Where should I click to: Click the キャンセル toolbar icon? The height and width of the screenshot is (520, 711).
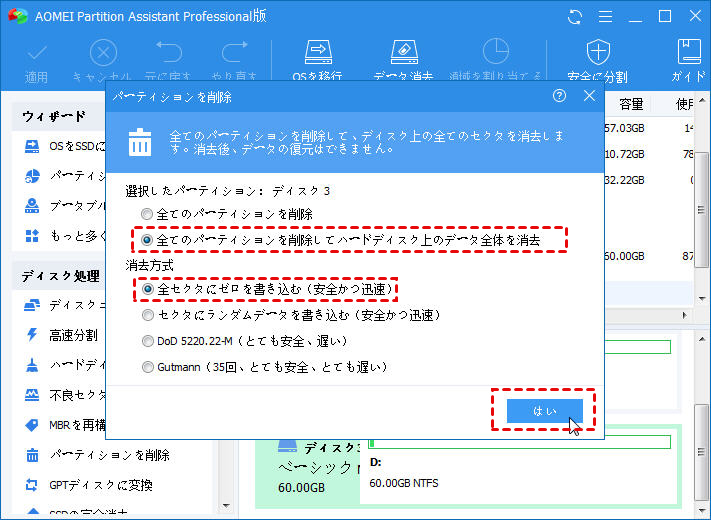[103, 53]
